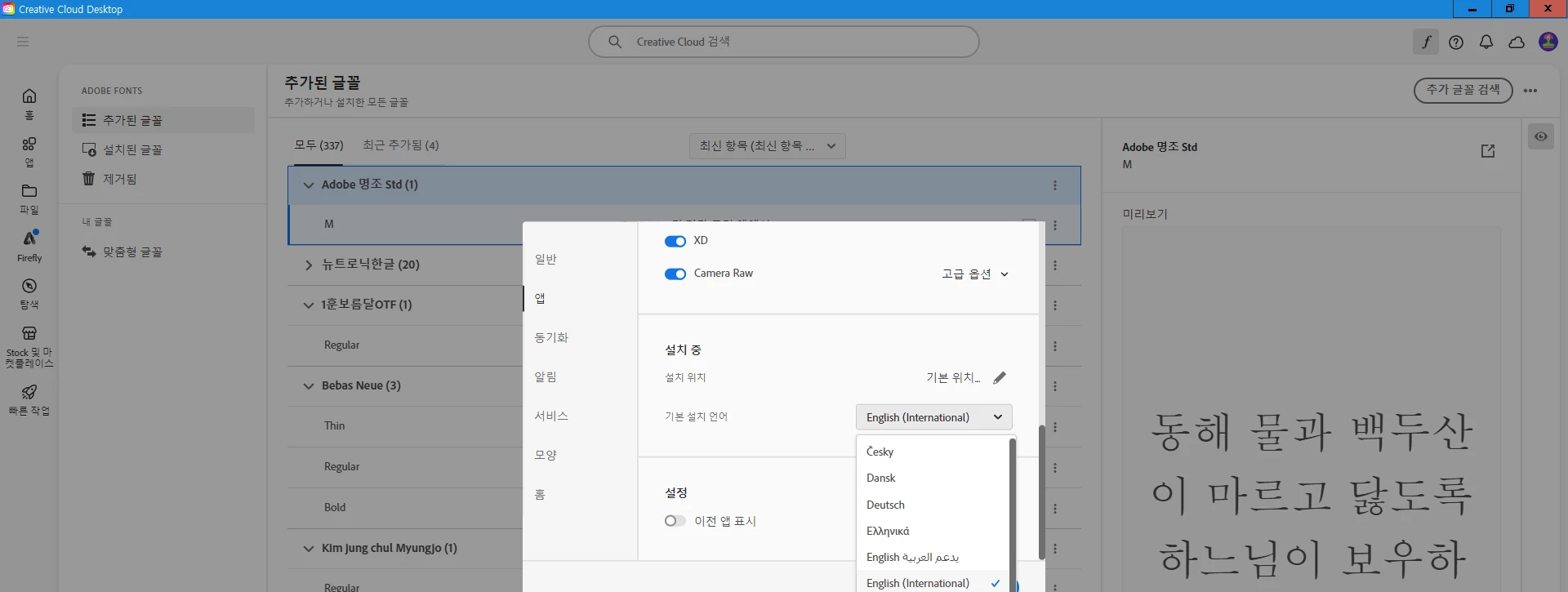
Task: Select Deutsch in language list
Action: point(933,505)
